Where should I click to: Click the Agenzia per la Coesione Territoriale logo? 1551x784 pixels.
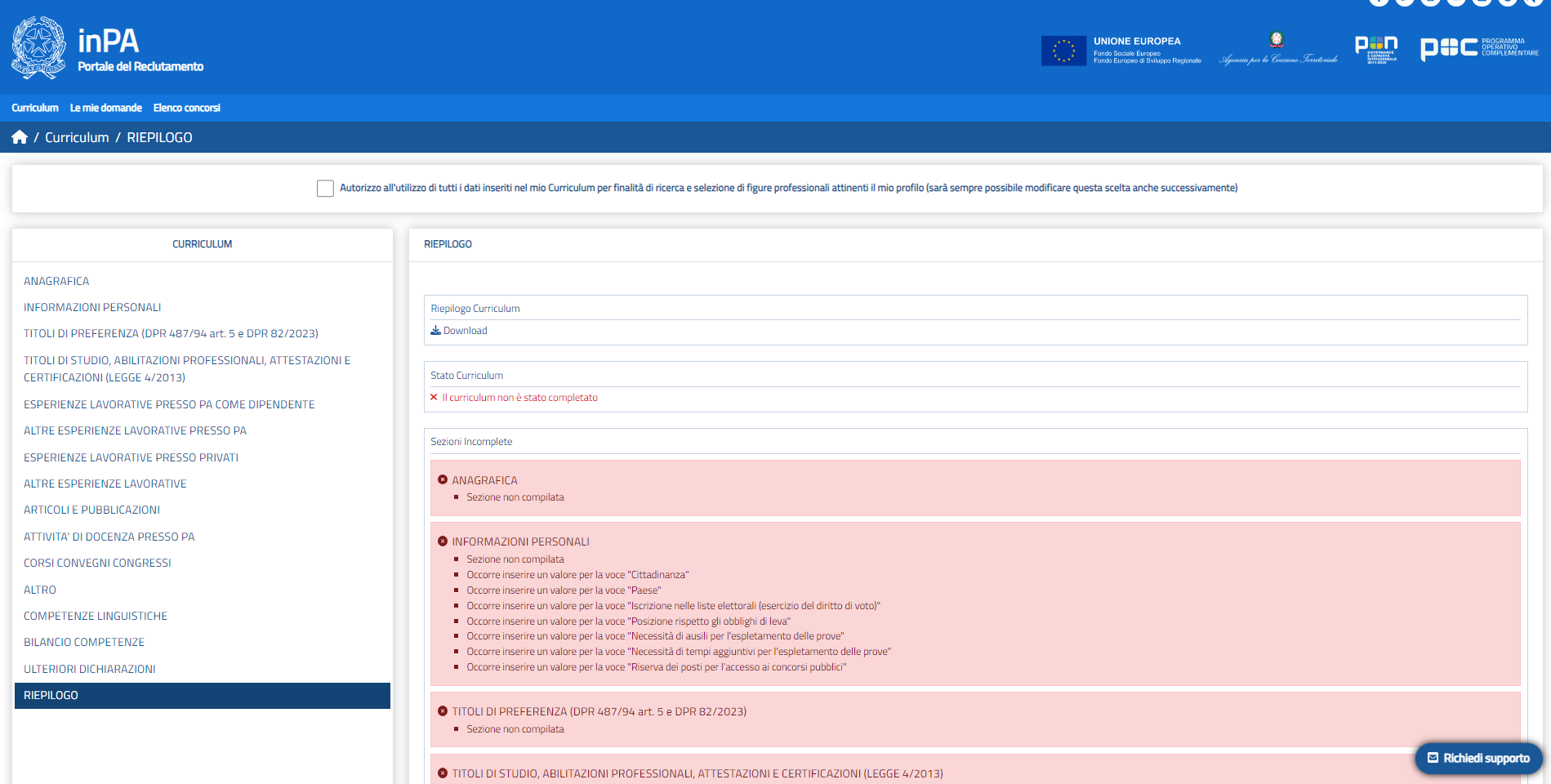point(1278,49)
